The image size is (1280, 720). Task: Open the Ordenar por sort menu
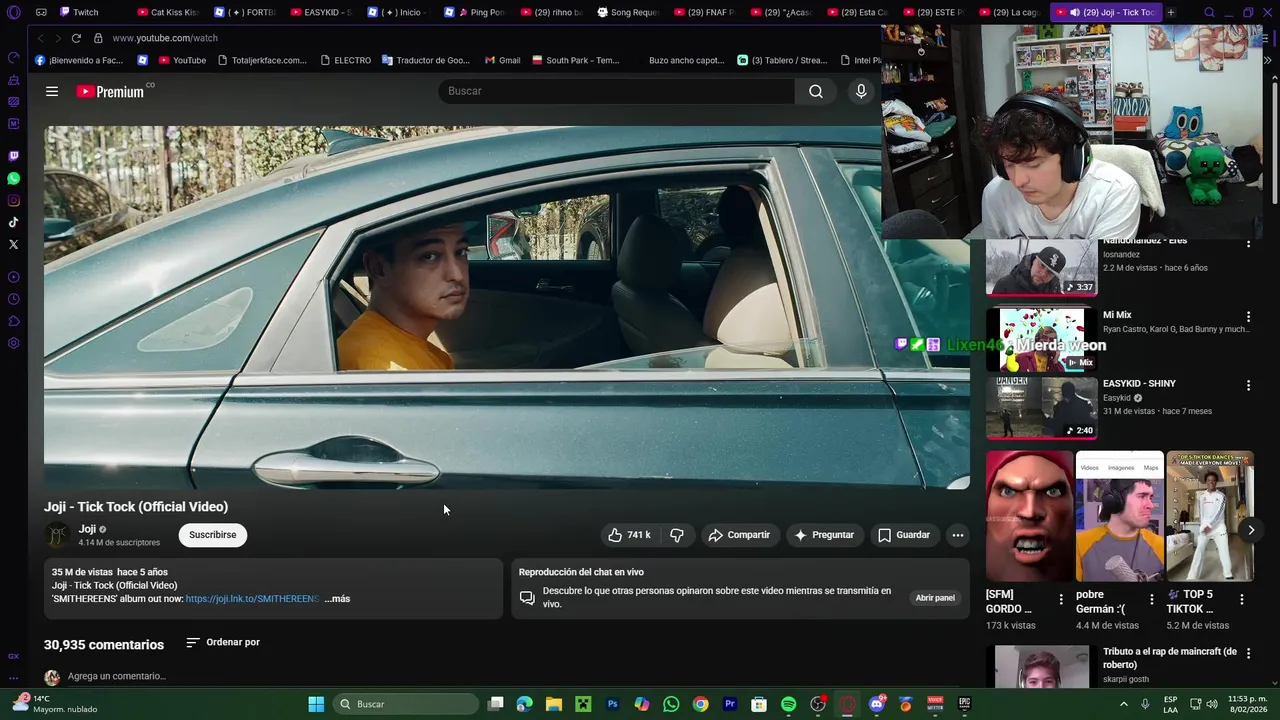coord(223,642)
